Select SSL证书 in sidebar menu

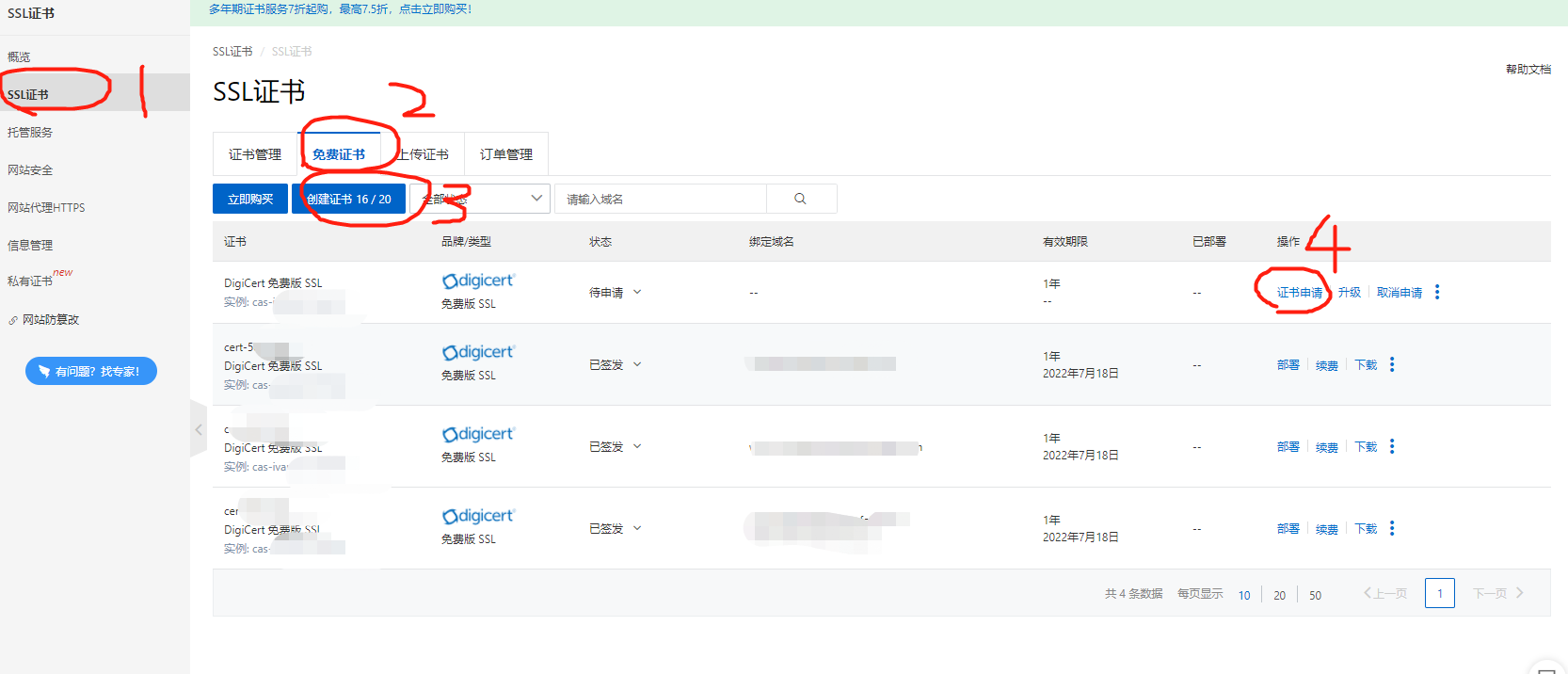click(95, 94)
